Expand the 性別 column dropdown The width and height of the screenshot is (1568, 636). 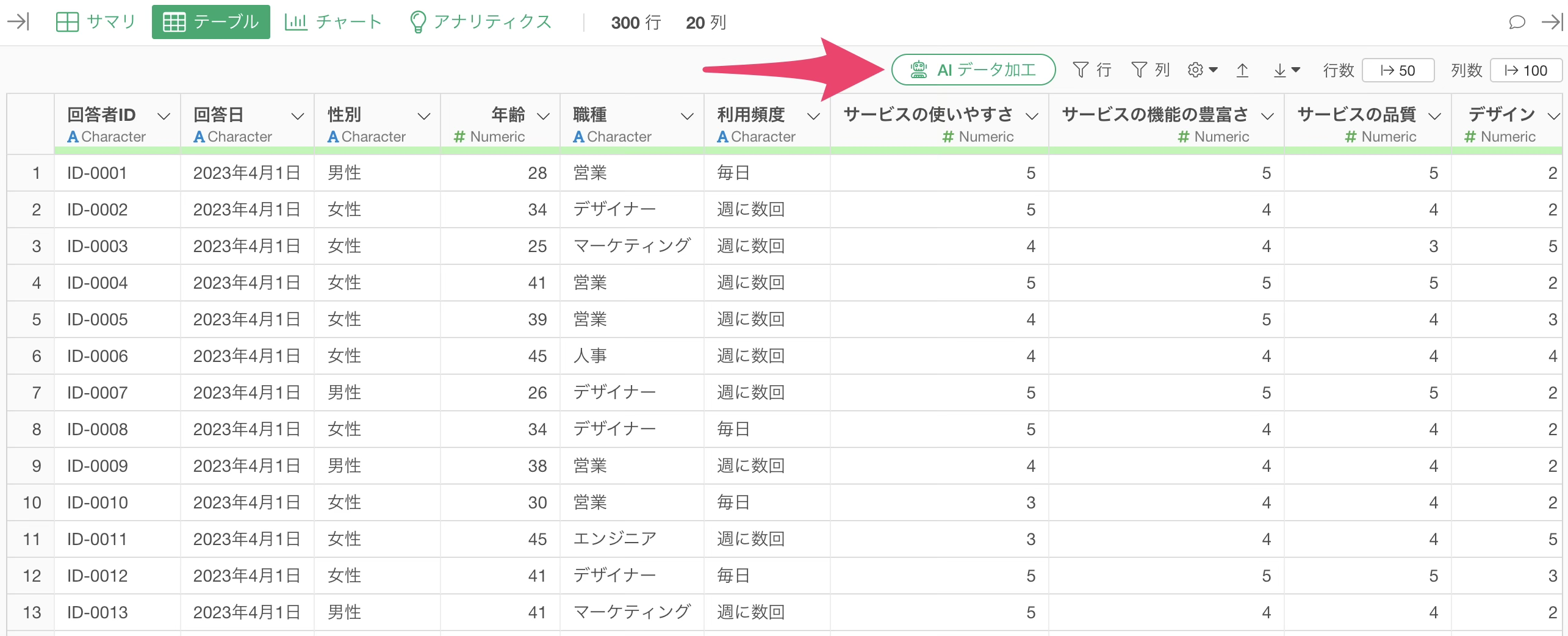click(x=423, y=116)
